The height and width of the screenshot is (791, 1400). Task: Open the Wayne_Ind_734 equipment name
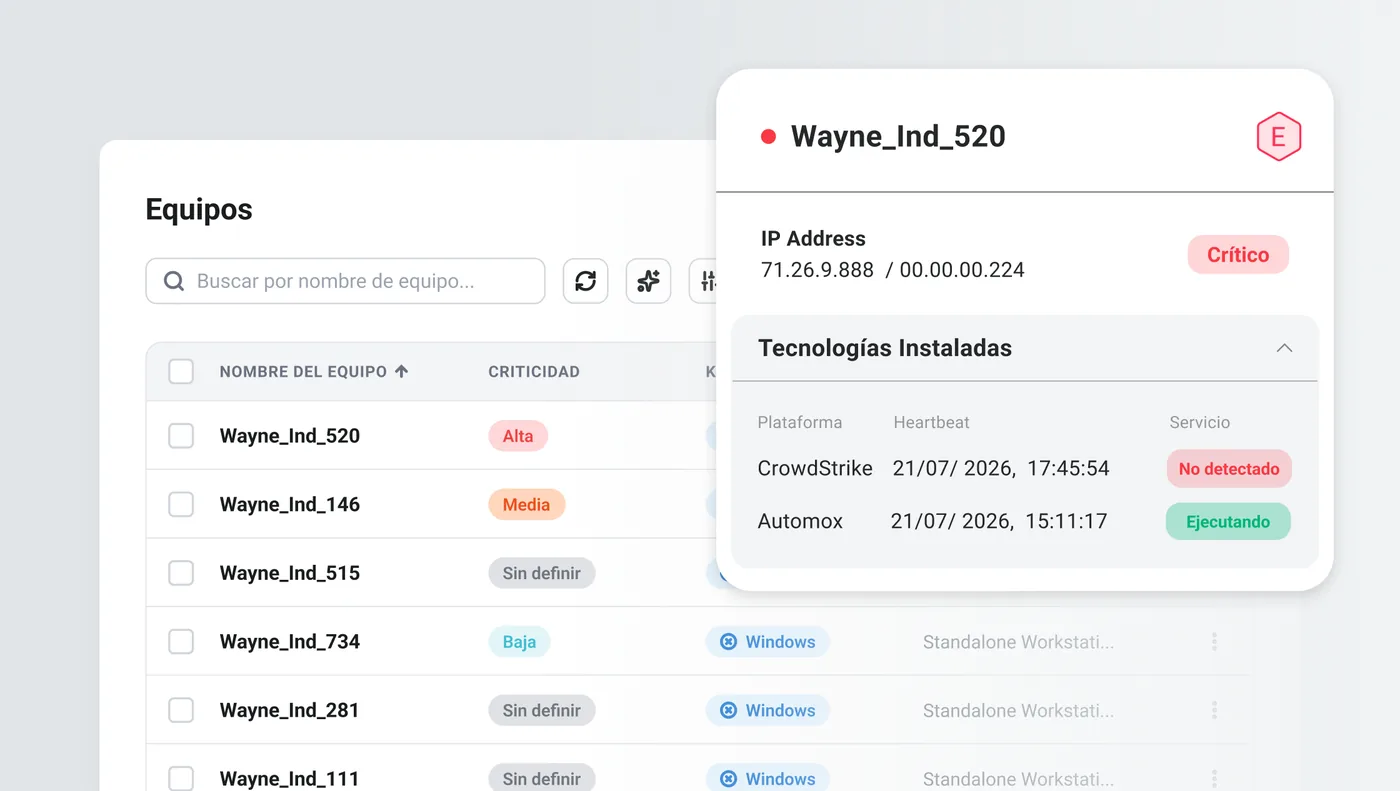pos(290,642)
